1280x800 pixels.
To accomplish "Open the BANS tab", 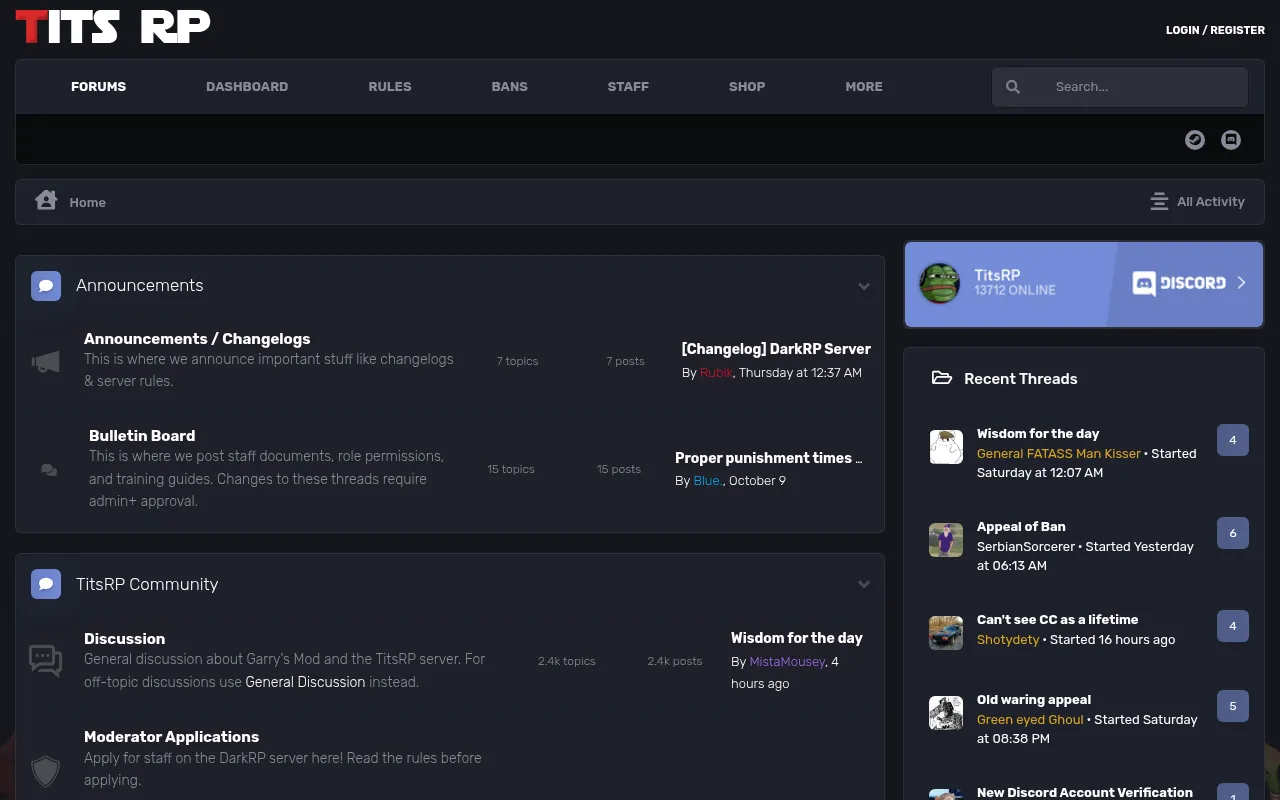I will point(509,87).
